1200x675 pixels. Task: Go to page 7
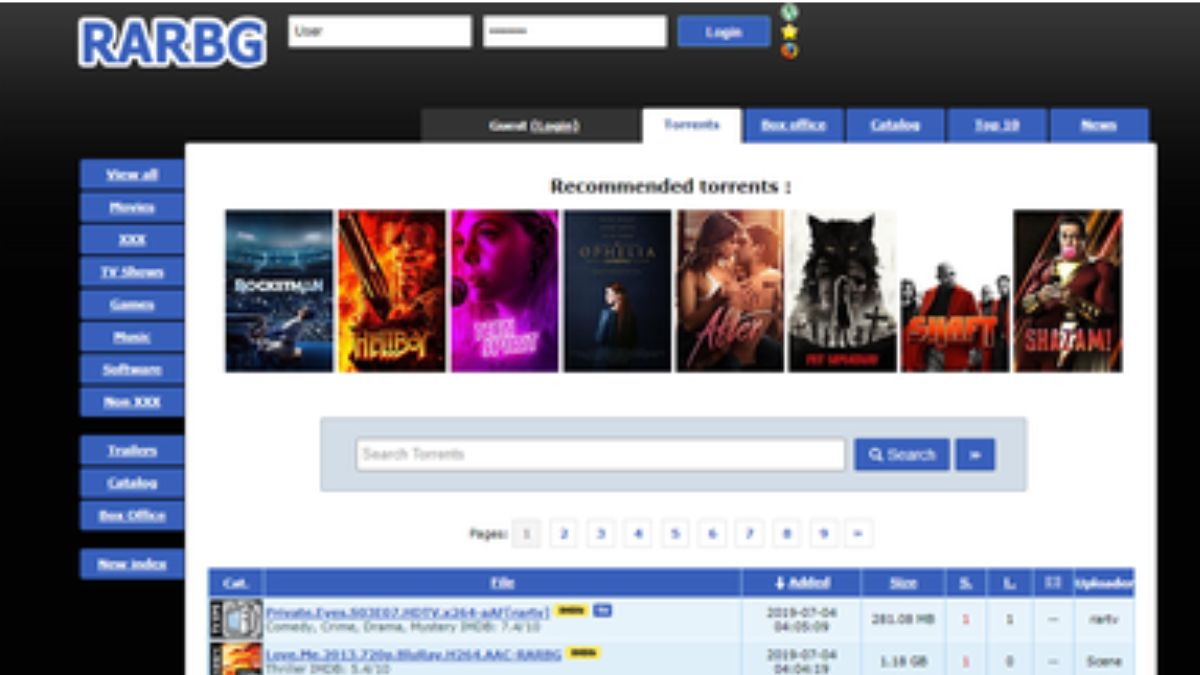coord(749,534)
